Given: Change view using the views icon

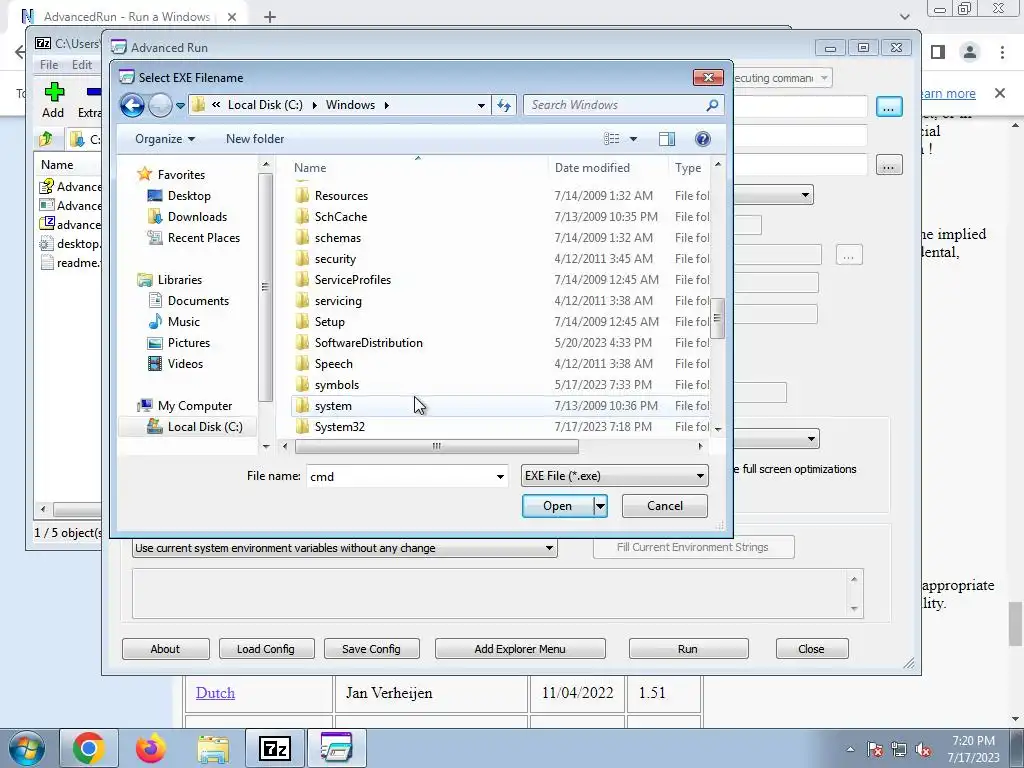Looking at the screenshot, I should [x=612, y=138].
